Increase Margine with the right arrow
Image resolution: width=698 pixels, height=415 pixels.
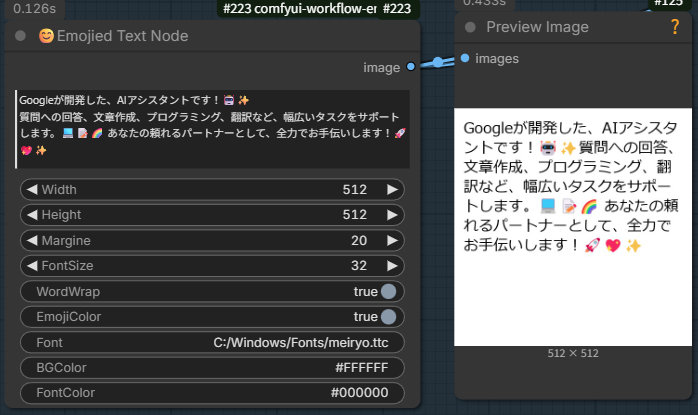392,240
